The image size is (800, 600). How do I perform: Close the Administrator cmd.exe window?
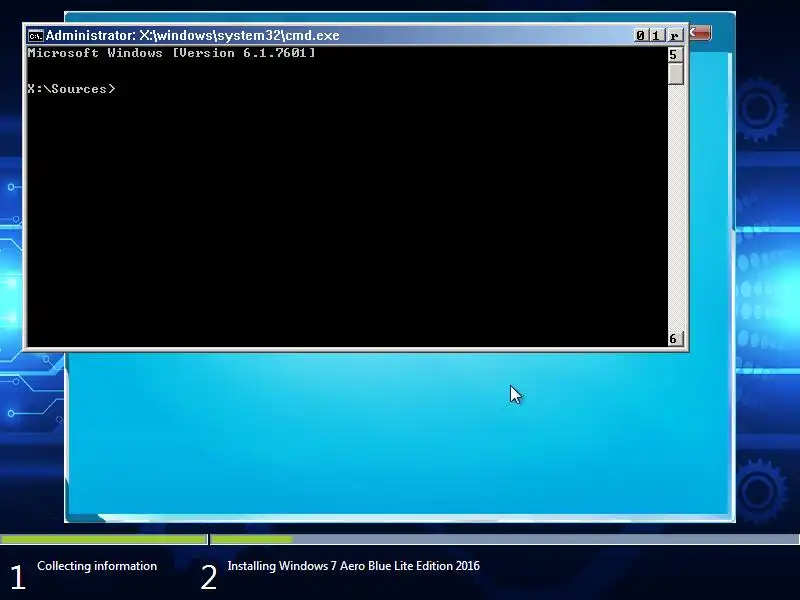point(674,35)
